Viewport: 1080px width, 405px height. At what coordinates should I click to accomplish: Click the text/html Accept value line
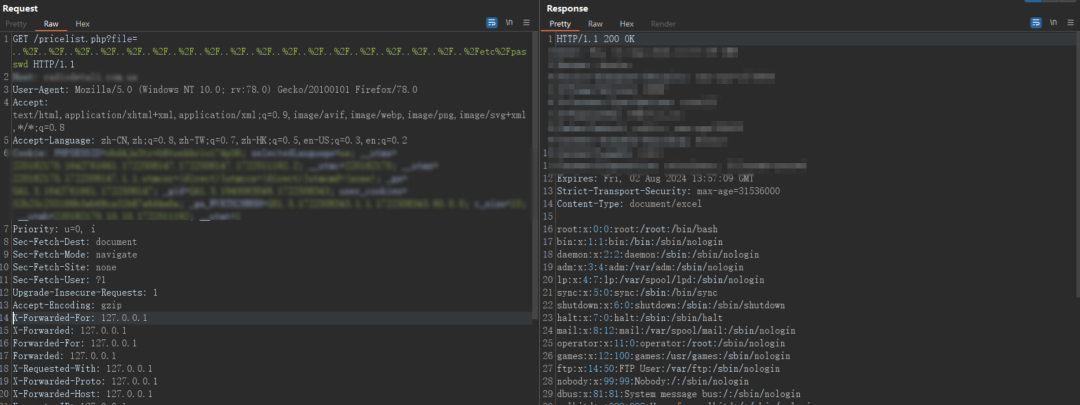[269, 115]
